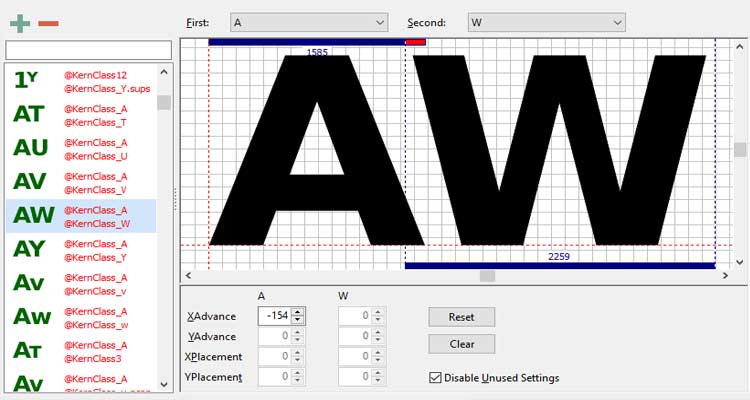Click preview horizontal scroll-right arrow

click(726, 276)
